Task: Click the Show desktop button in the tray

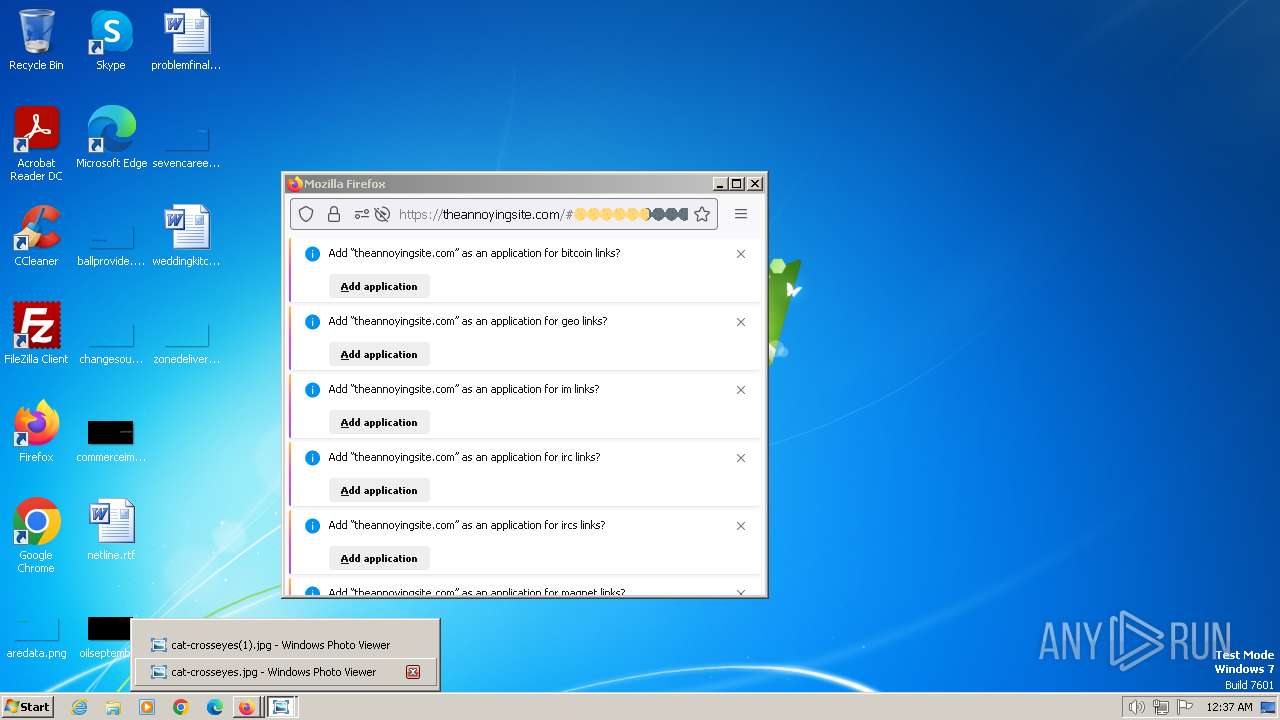Action: pos(1269,707)
